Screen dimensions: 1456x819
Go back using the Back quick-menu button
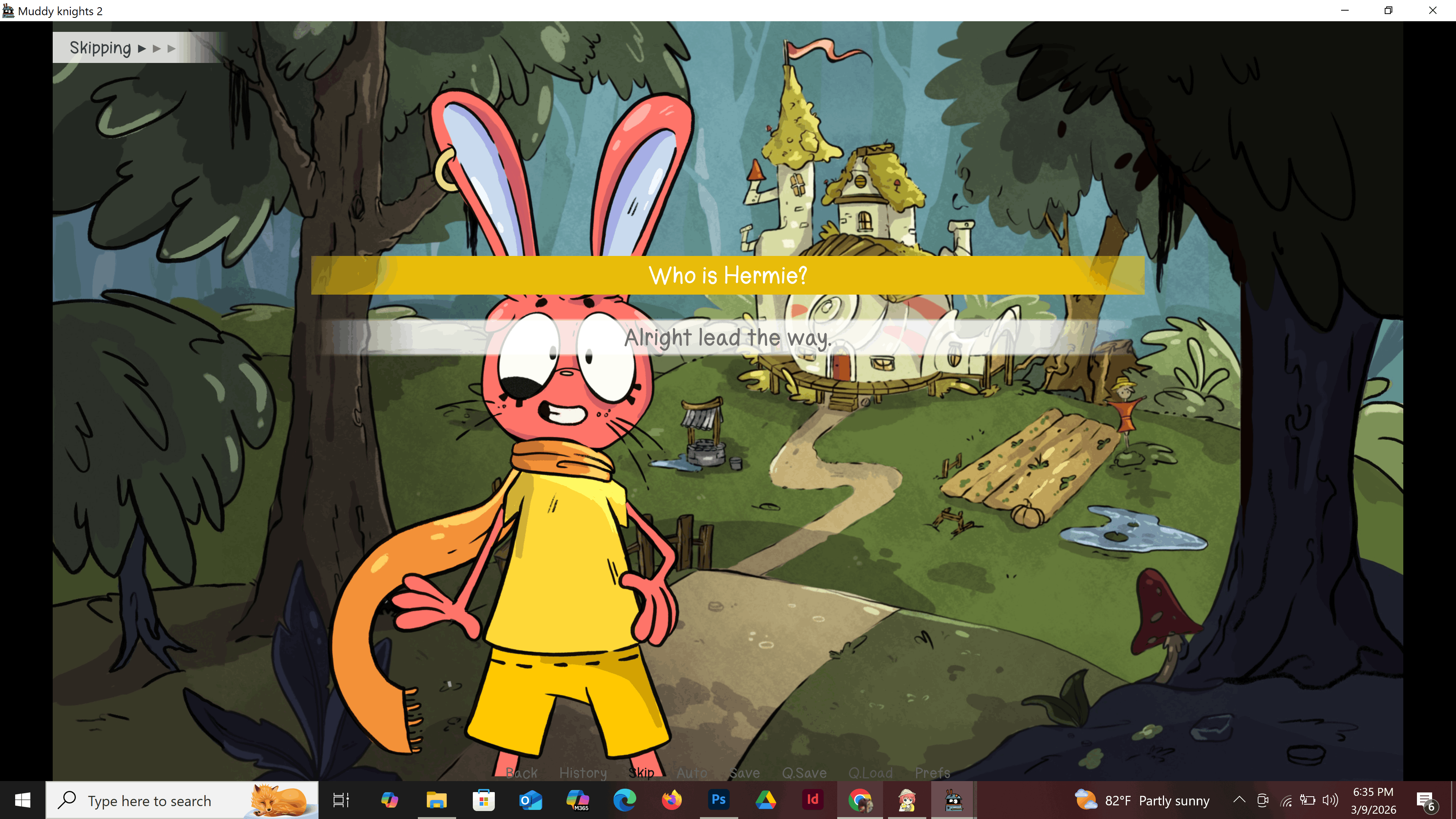[521, 773]
